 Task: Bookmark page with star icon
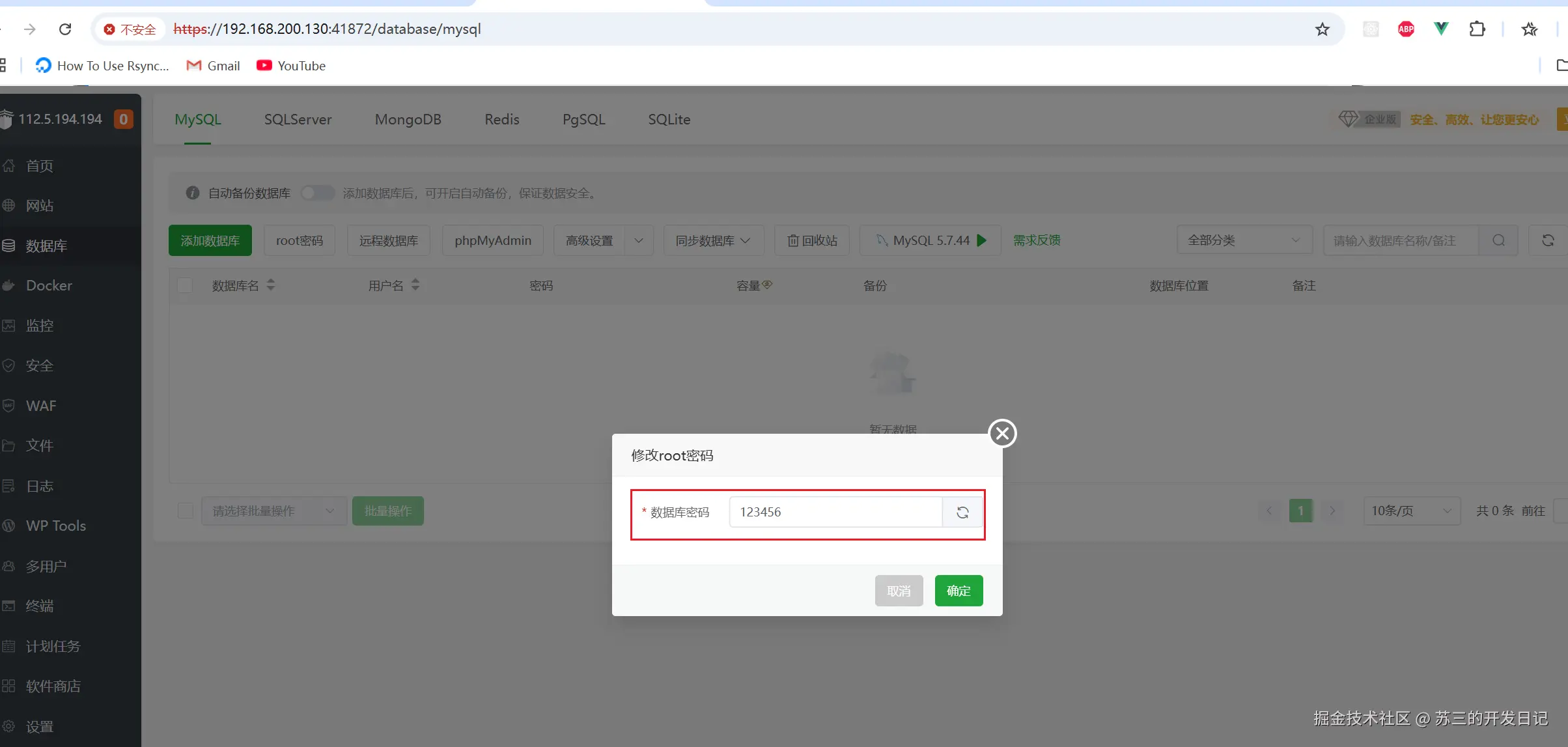coord(1322,29)
